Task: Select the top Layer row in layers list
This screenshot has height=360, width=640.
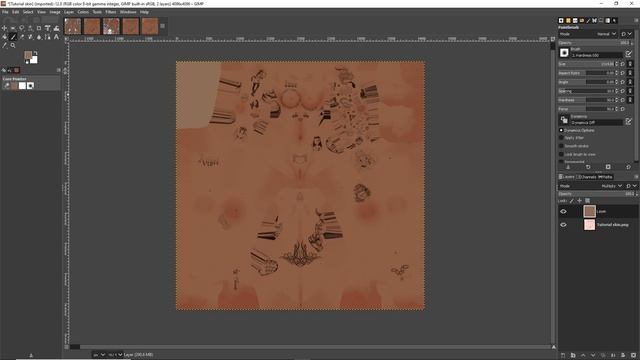Action: pyautogui.click(x=598, y=211)
